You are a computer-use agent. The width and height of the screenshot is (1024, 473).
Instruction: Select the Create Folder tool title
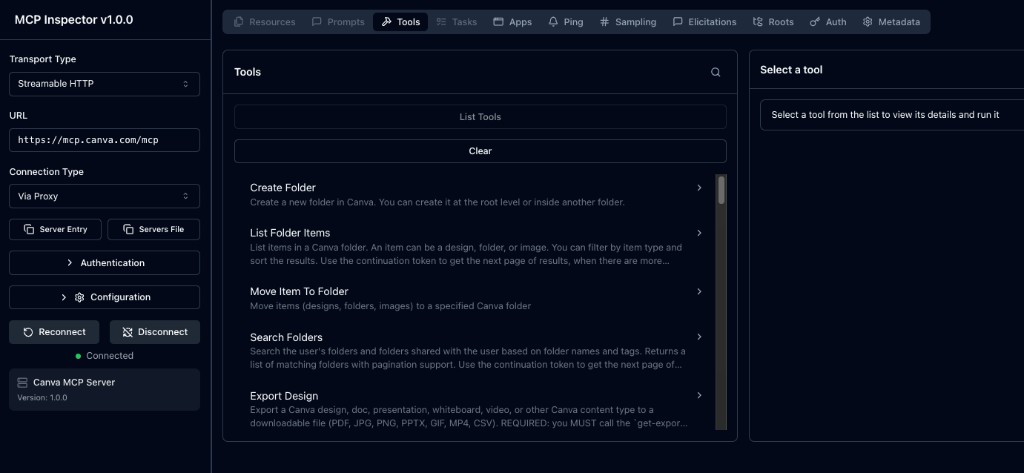[x=283, y=188]
